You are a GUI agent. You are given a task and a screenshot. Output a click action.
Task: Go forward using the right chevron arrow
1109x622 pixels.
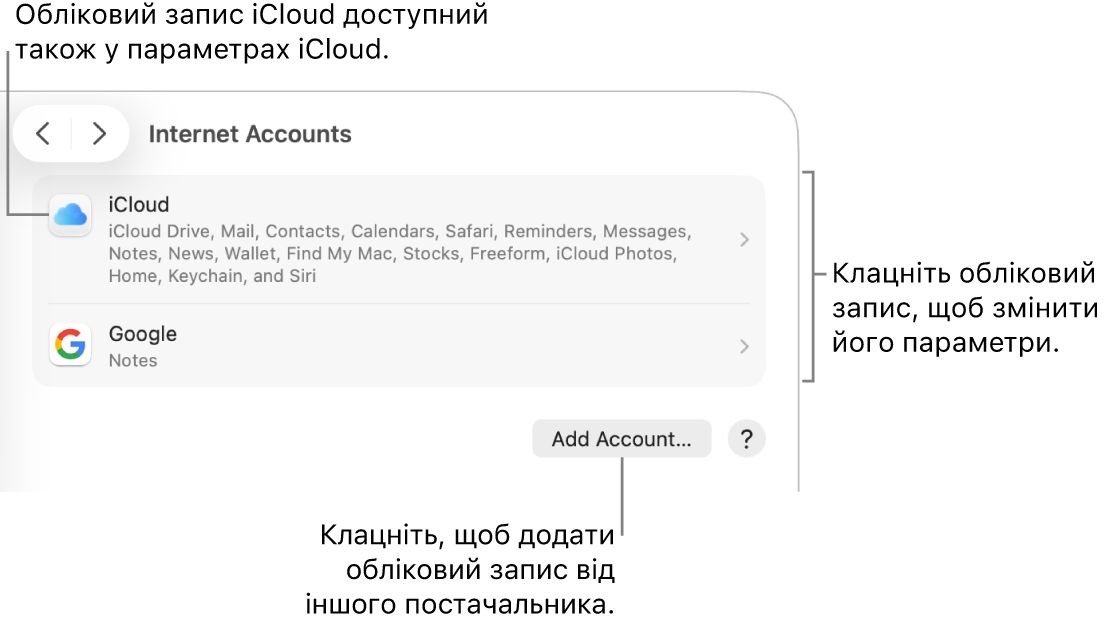pos(99,134)
